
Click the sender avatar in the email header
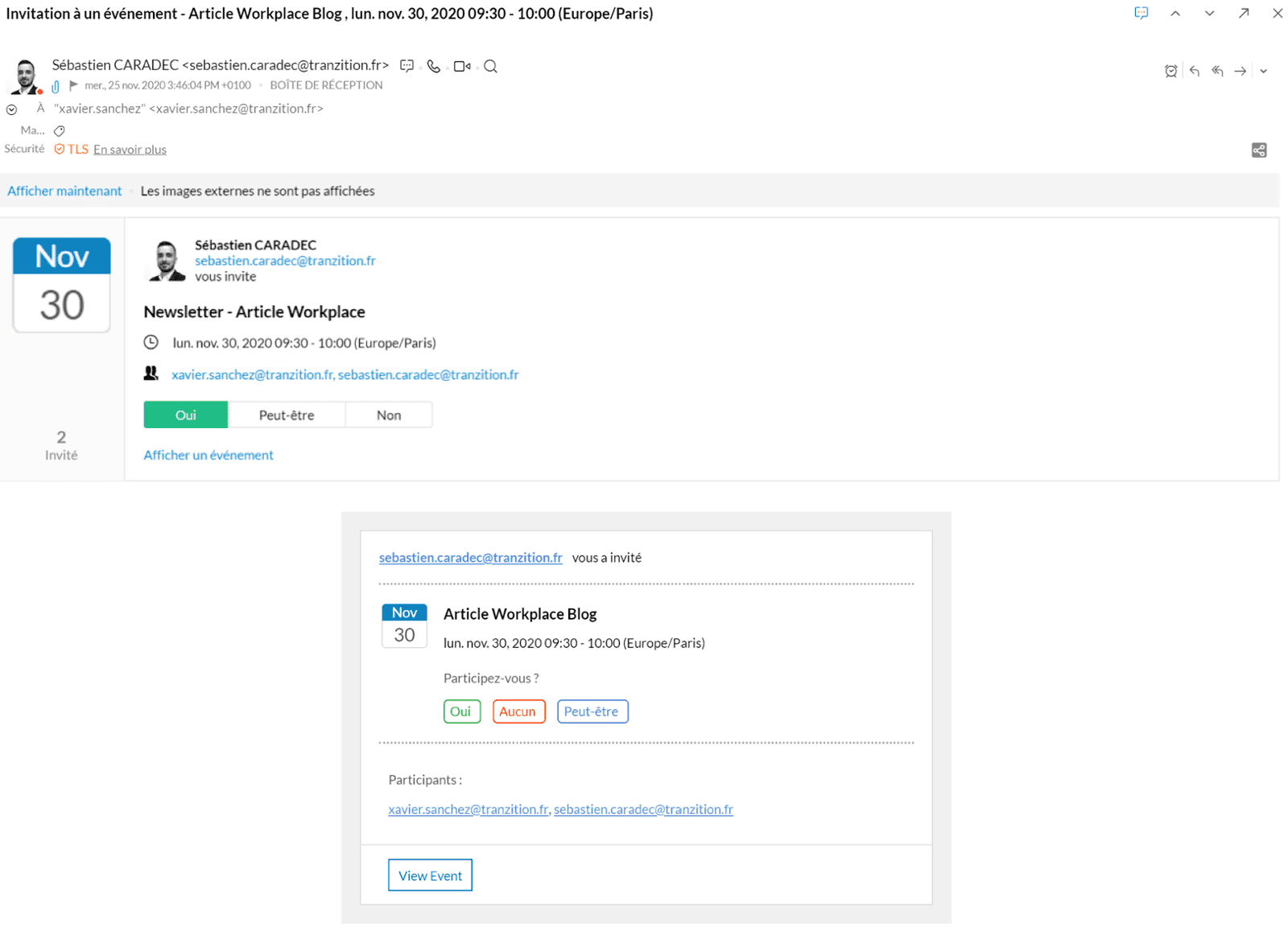(25, 76)
